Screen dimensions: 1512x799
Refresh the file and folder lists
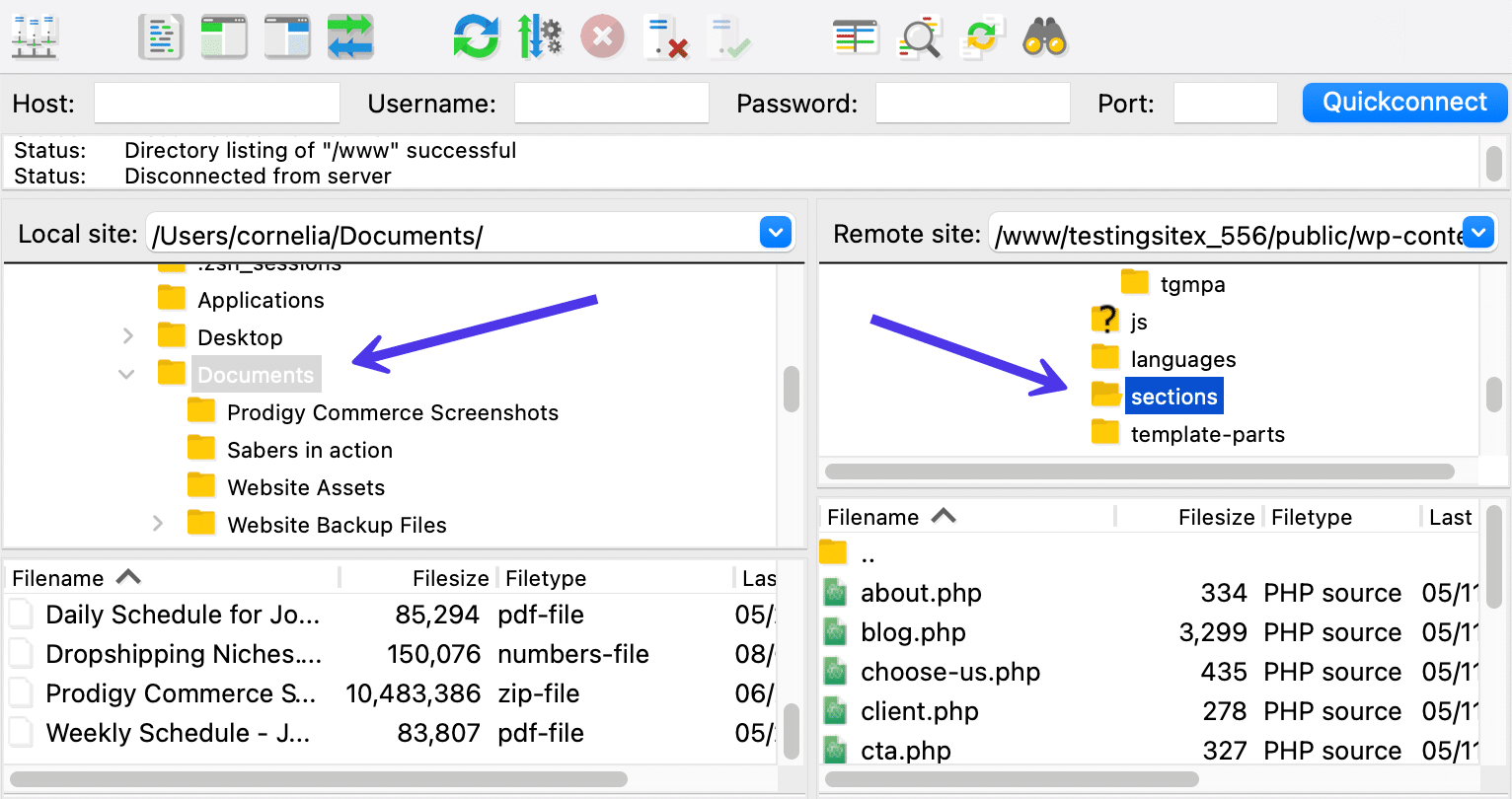(477, 36)
